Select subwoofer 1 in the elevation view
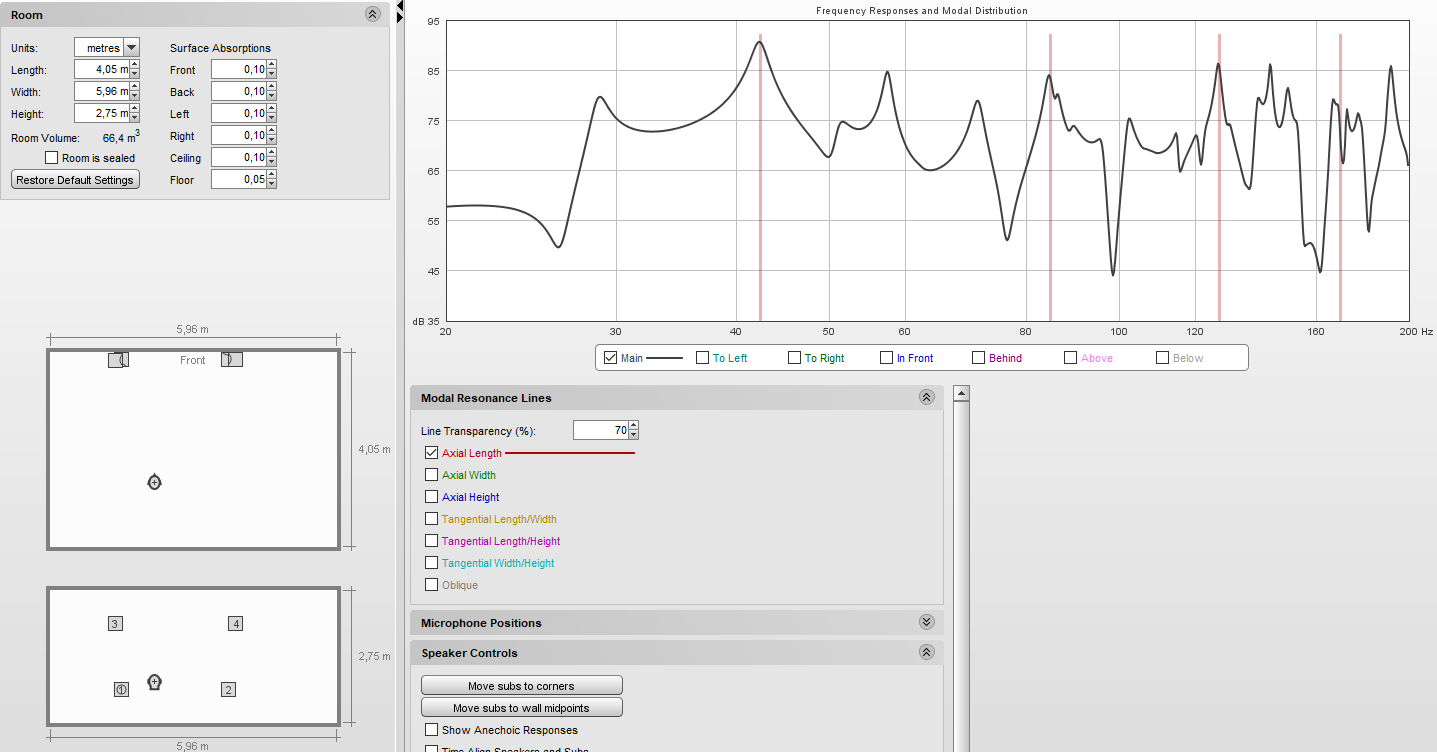 point(121,689)
